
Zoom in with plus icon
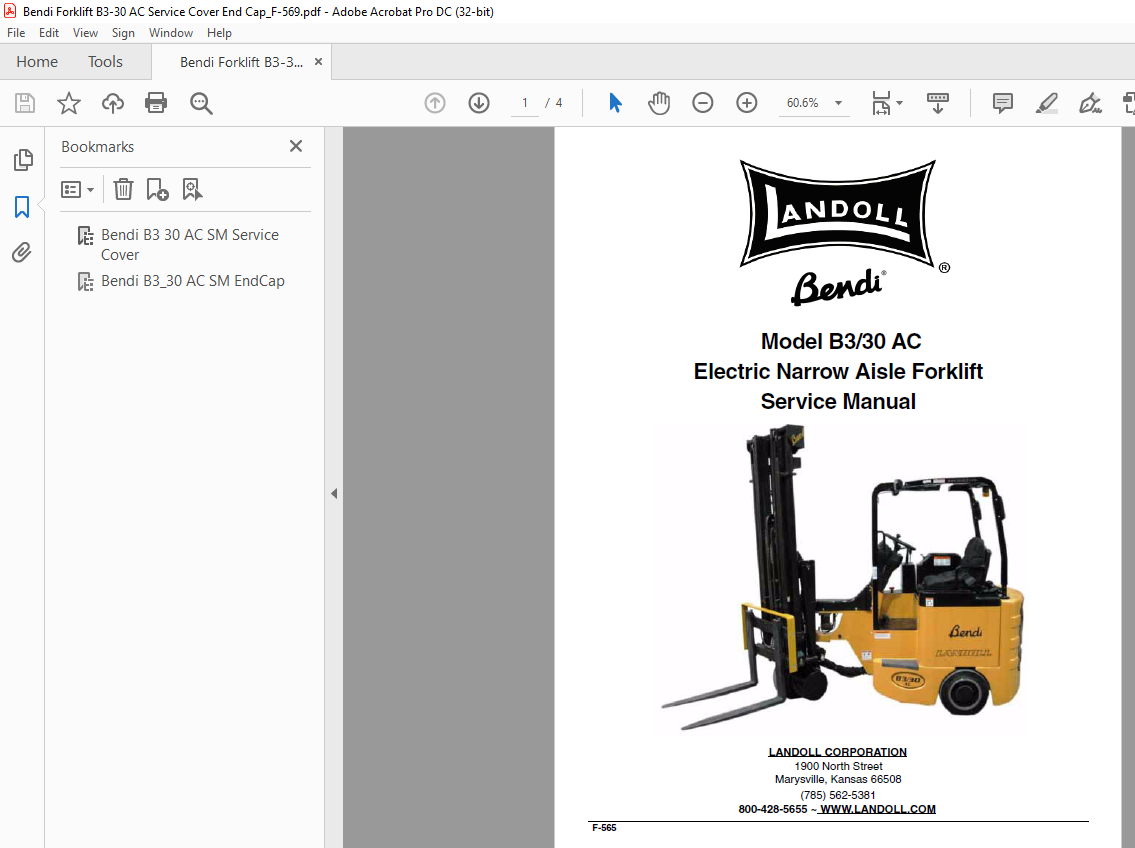click(746, 103)
